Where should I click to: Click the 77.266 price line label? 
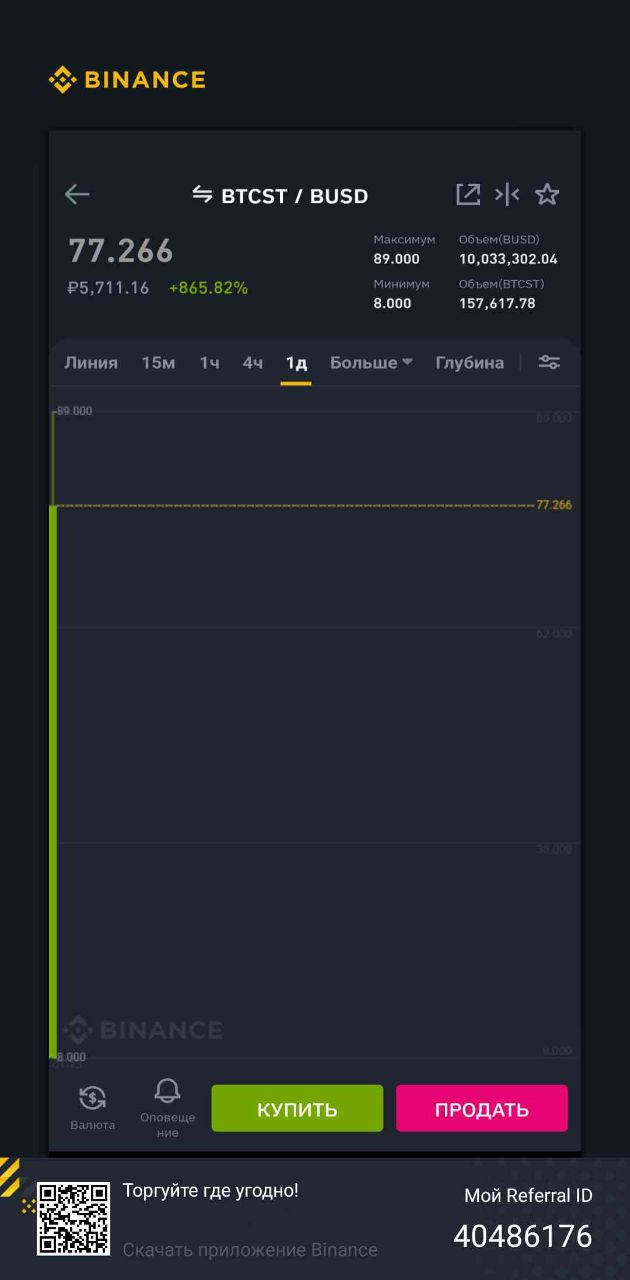point(554,505)
